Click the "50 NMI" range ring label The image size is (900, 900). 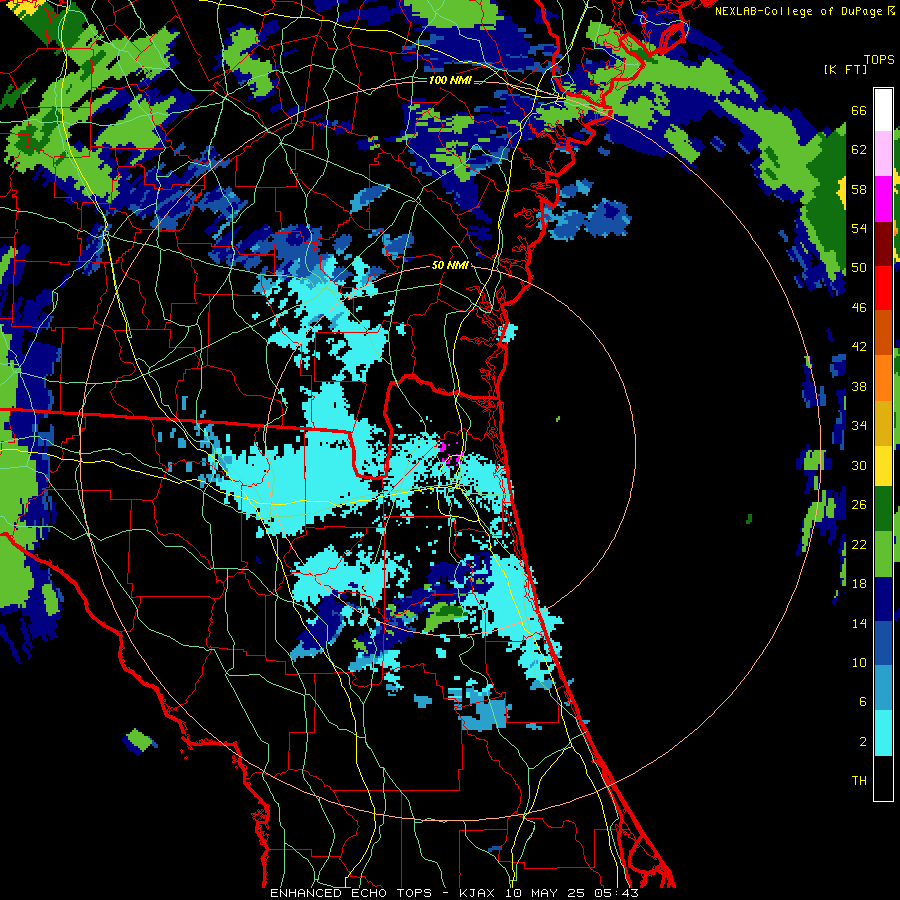pyautogui.click(x=449, y=265)
